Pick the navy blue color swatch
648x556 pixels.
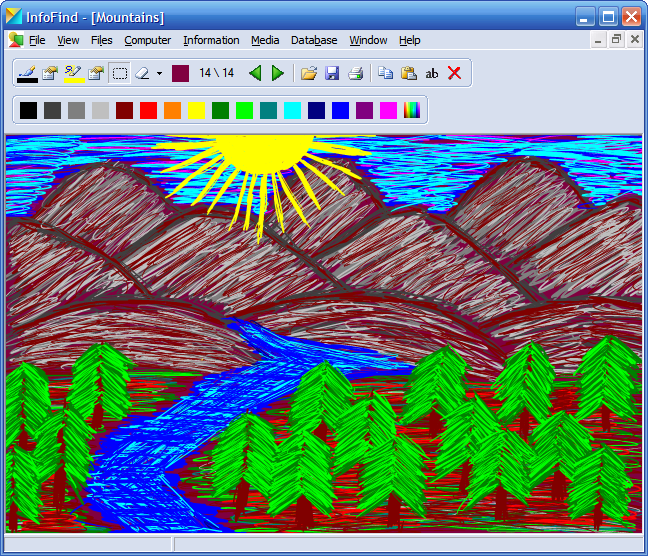(316, 110)
